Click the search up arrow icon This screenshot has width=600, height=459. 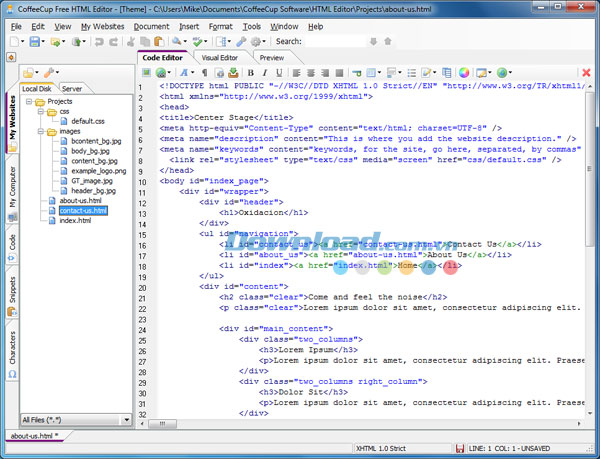388,41
